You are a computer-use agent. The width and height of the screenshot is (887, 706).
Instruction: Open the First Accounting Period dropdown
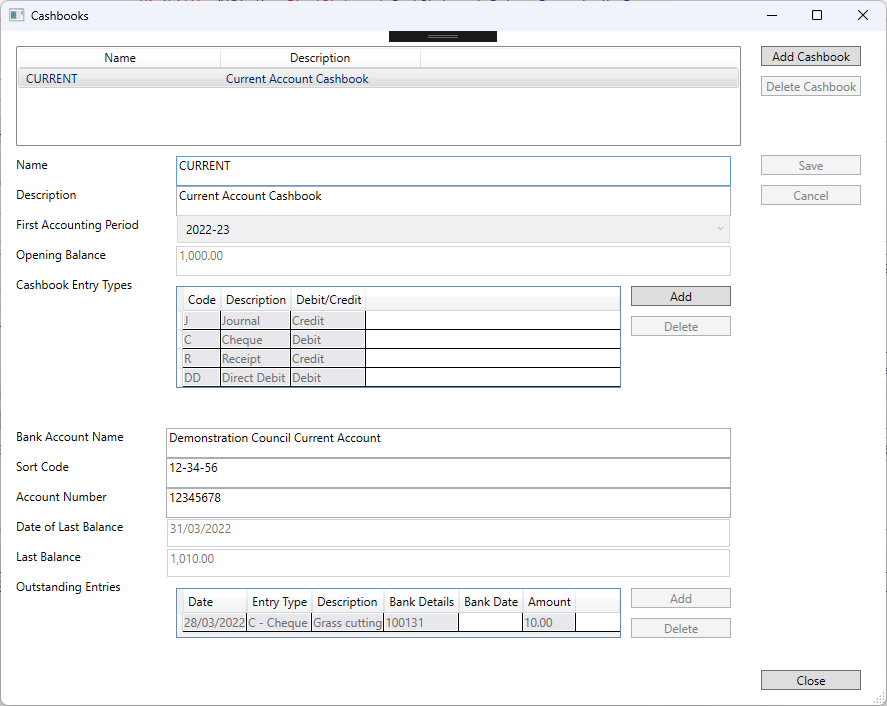pyautogui.click(x=453, y=230)
